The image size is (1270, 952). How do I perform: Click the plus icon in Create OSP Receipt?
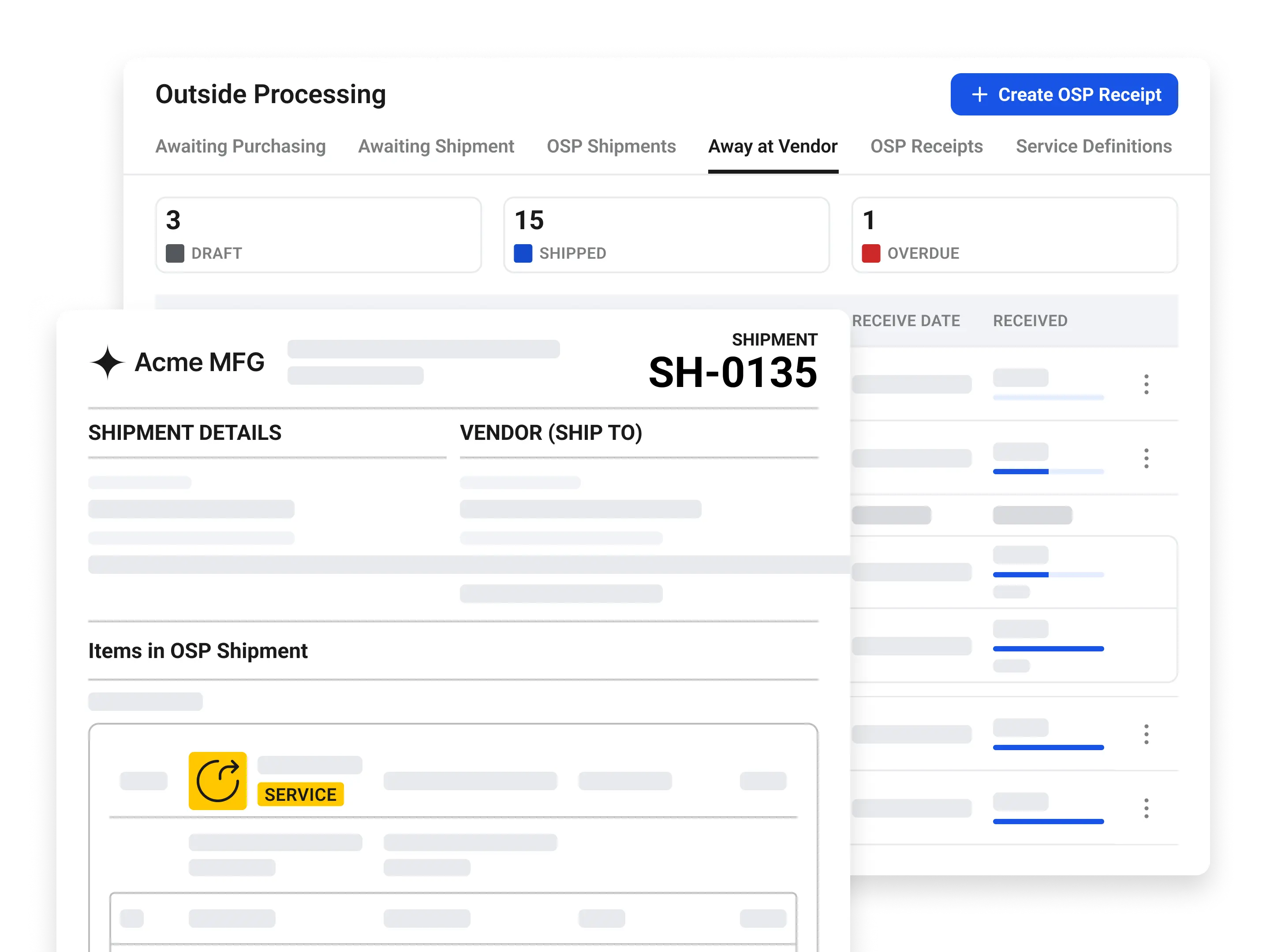979,94
